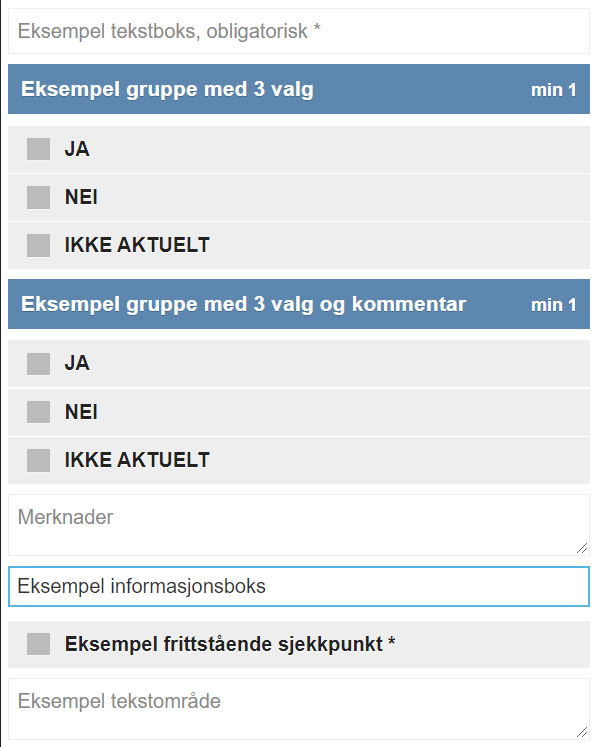Tick the NEI checkbox in first group
The image size is (598, 747).
click(x=39, y=197)
